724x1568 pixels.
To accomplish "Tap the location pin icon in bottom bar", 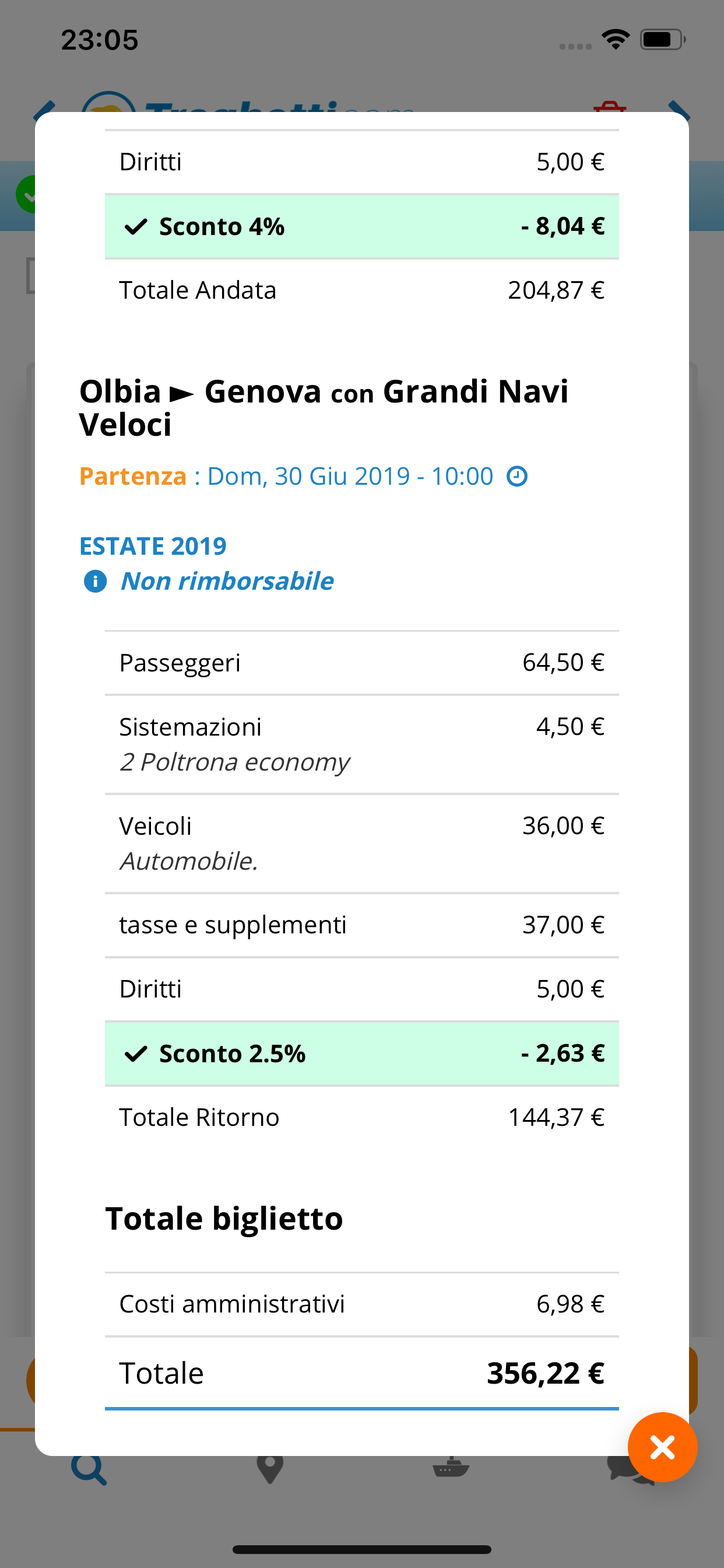I will click(x=270, y=1469).
